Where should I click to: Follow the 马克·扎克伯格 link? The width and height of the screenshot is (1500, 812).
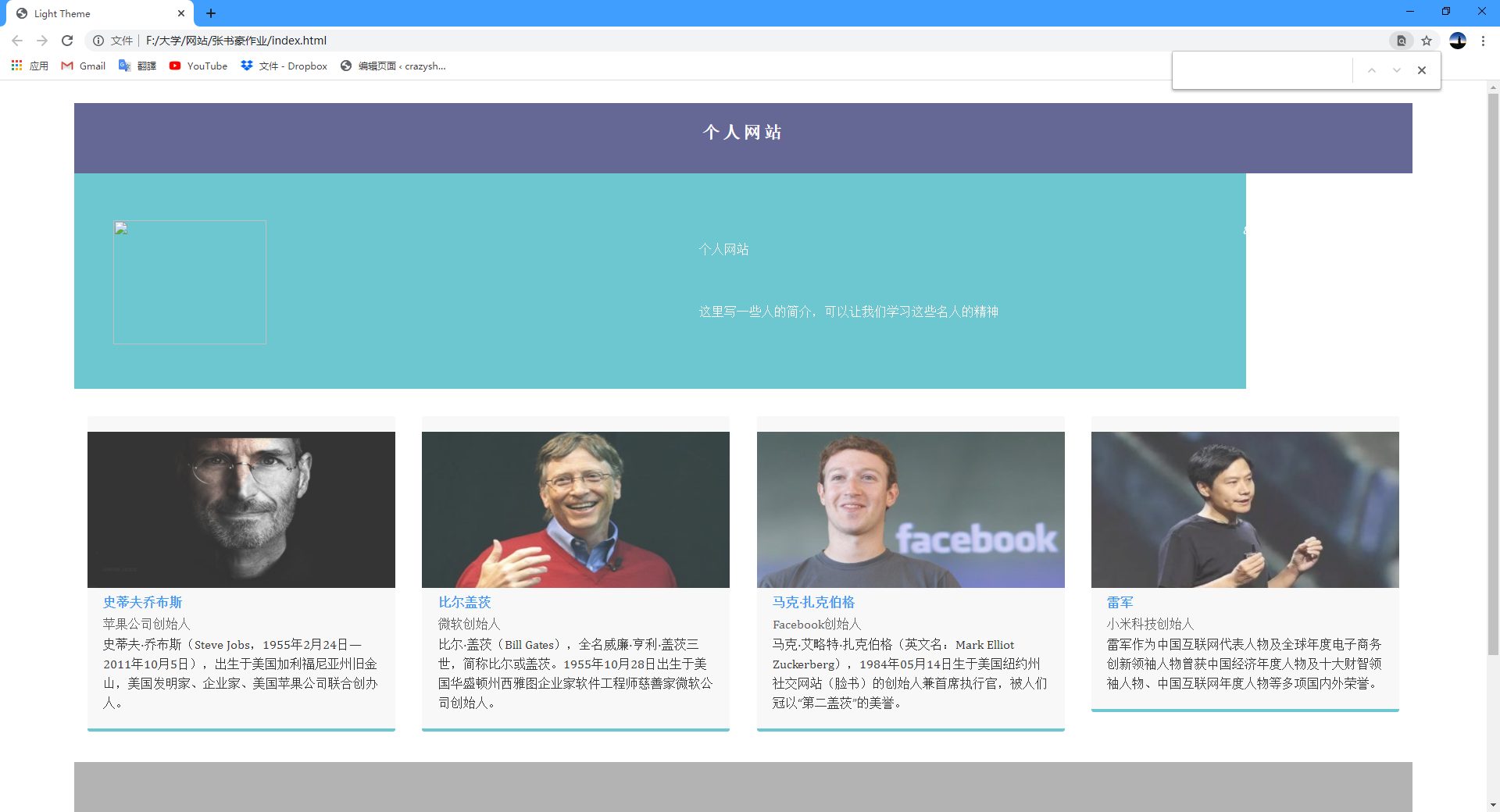coord(813,602)
